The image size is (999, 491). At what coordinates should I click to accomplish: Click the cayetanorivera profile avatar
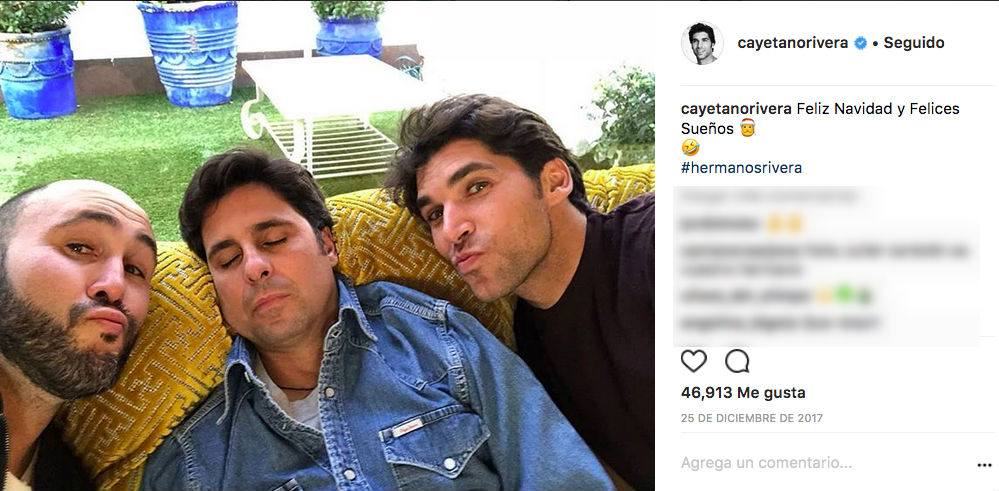(x=702, y=43)
